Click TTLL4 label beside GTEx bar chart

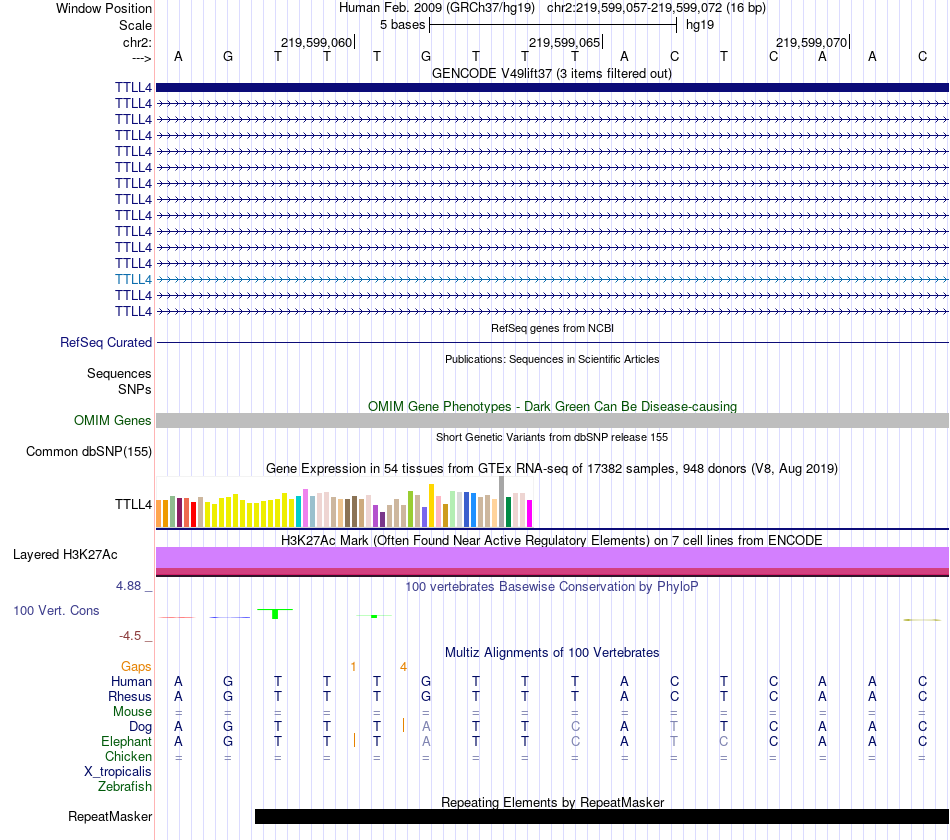pyautogui.click(x=133, y=504)
